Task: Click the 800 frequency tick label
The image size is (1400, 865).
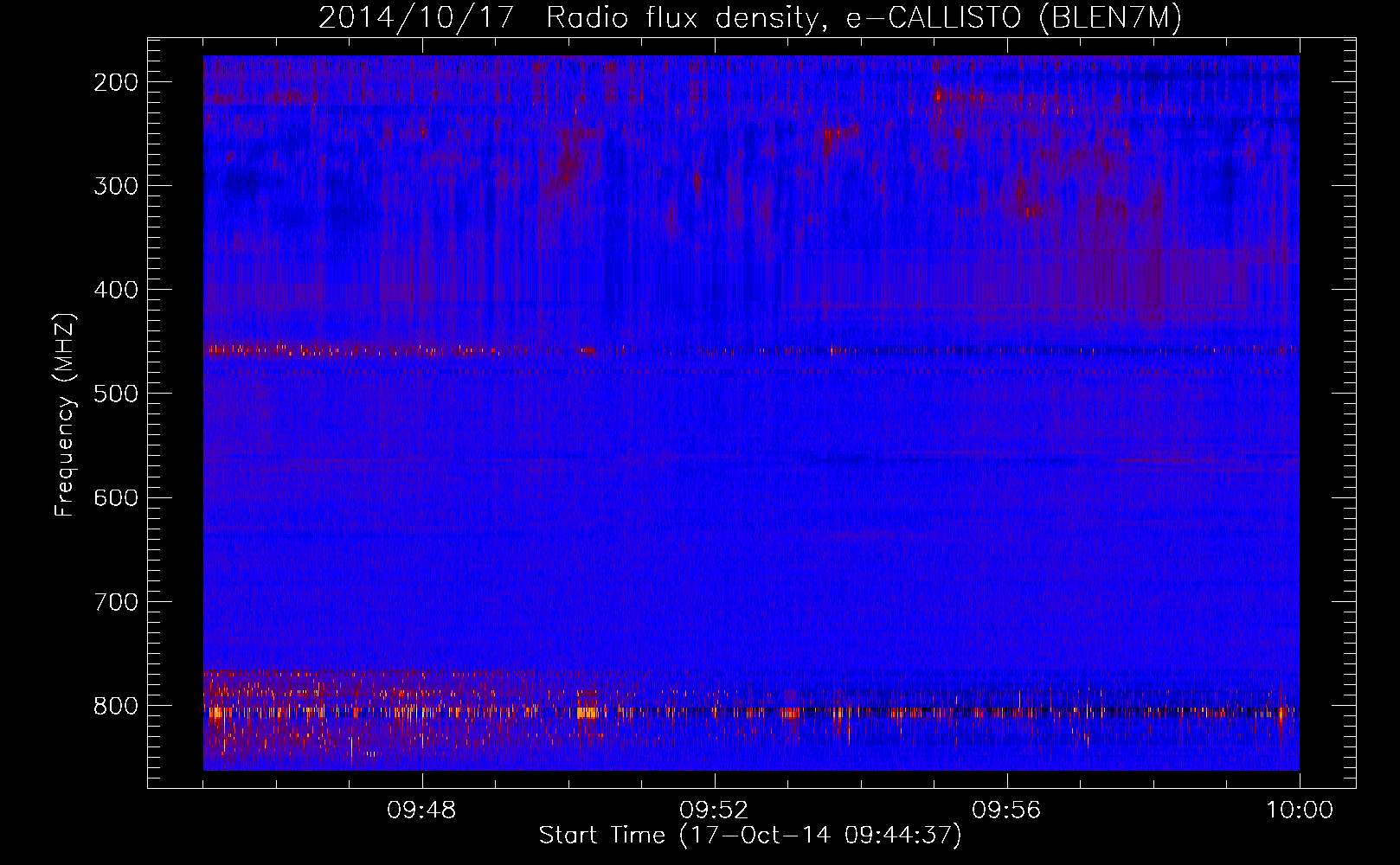Action: pyautogui.click(x=115, y=706)
